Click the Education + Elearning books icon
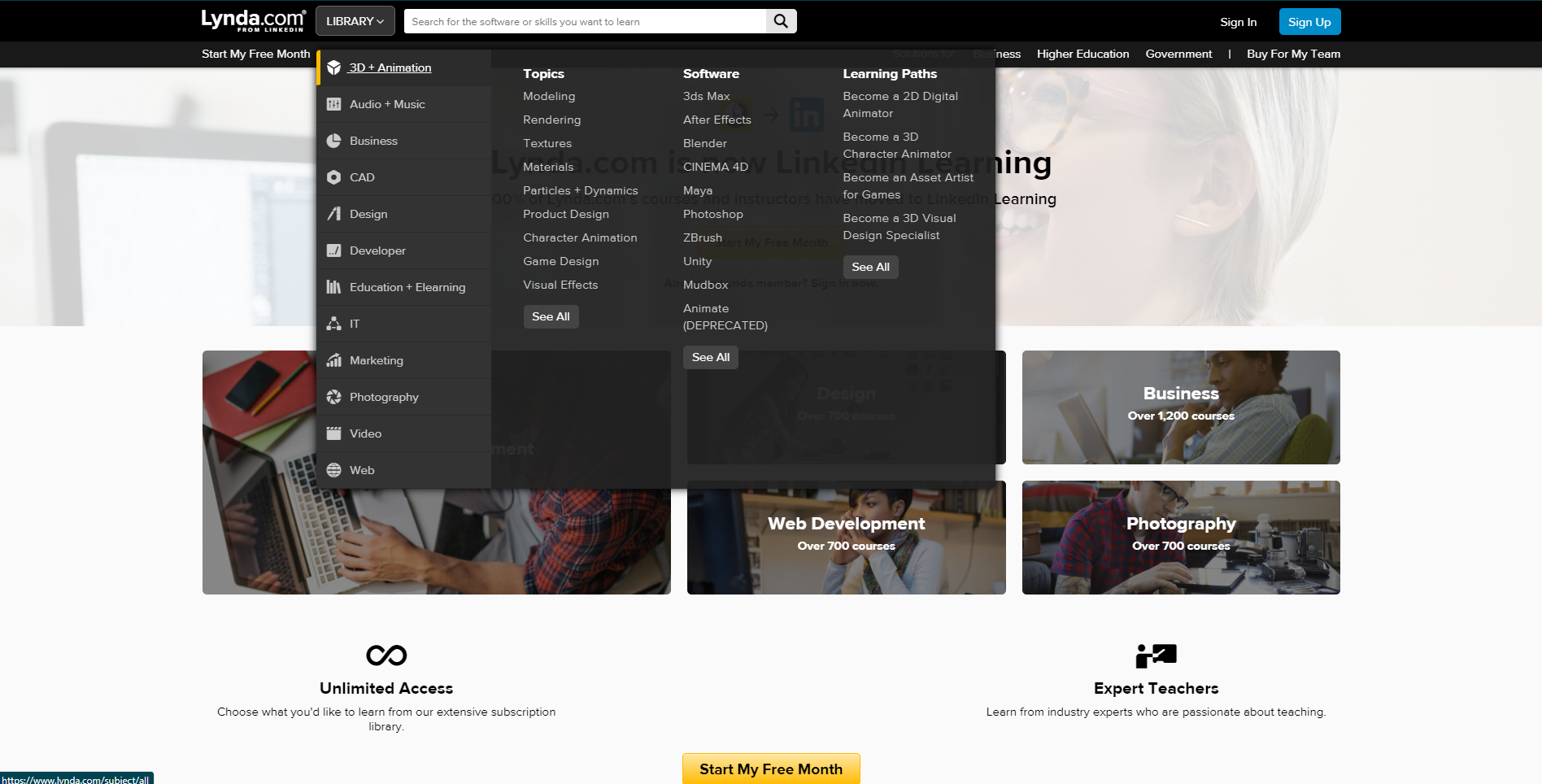 click(333, 287)
